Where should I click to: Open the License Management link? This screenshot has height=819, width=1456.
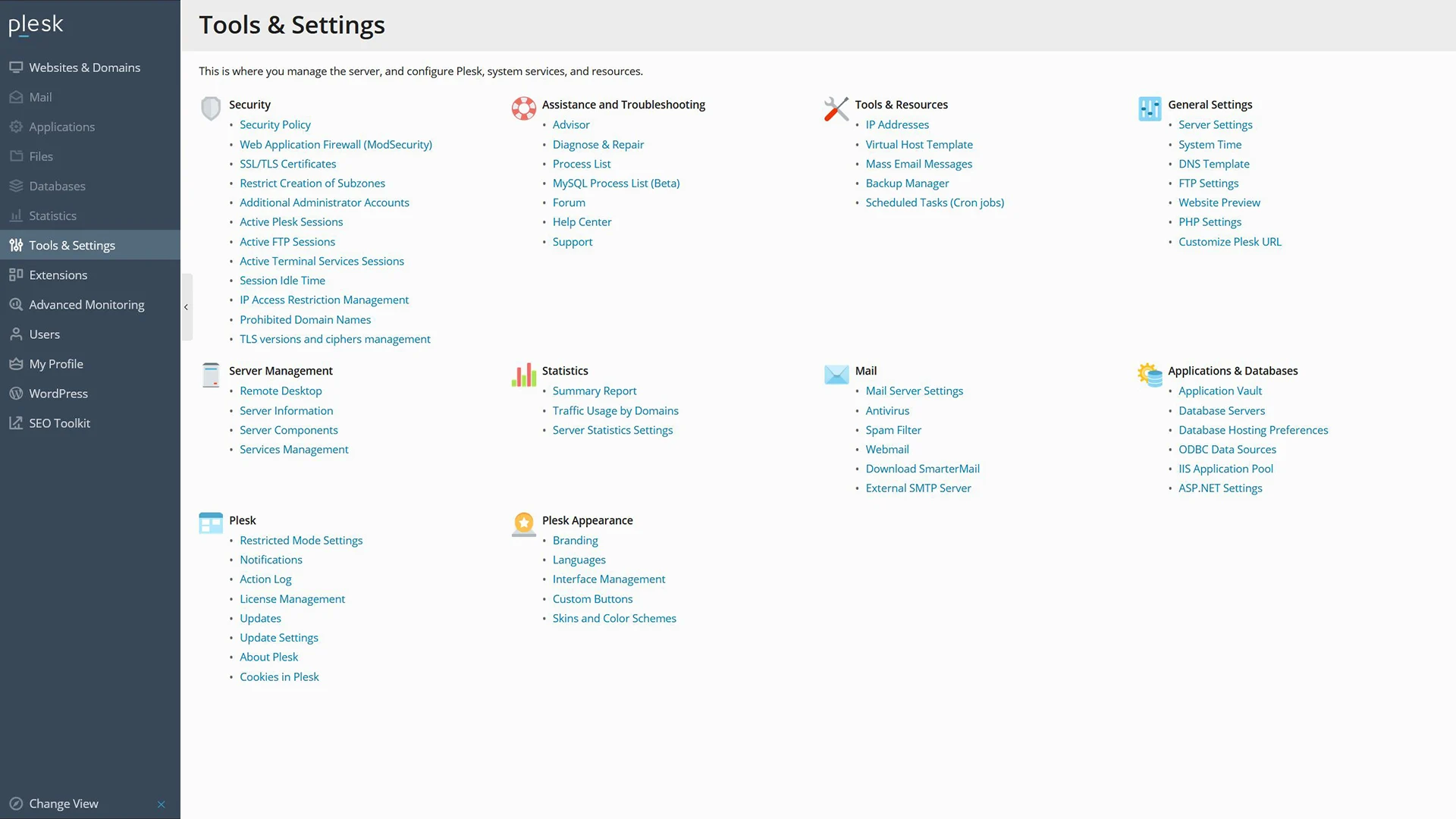pos(292,598)
